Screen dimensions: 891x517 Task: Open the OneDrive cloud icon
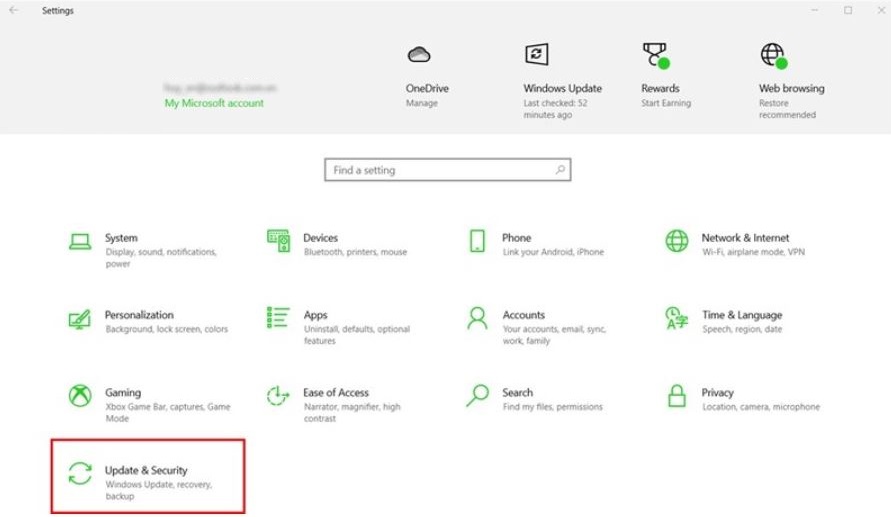click(419, 55)
